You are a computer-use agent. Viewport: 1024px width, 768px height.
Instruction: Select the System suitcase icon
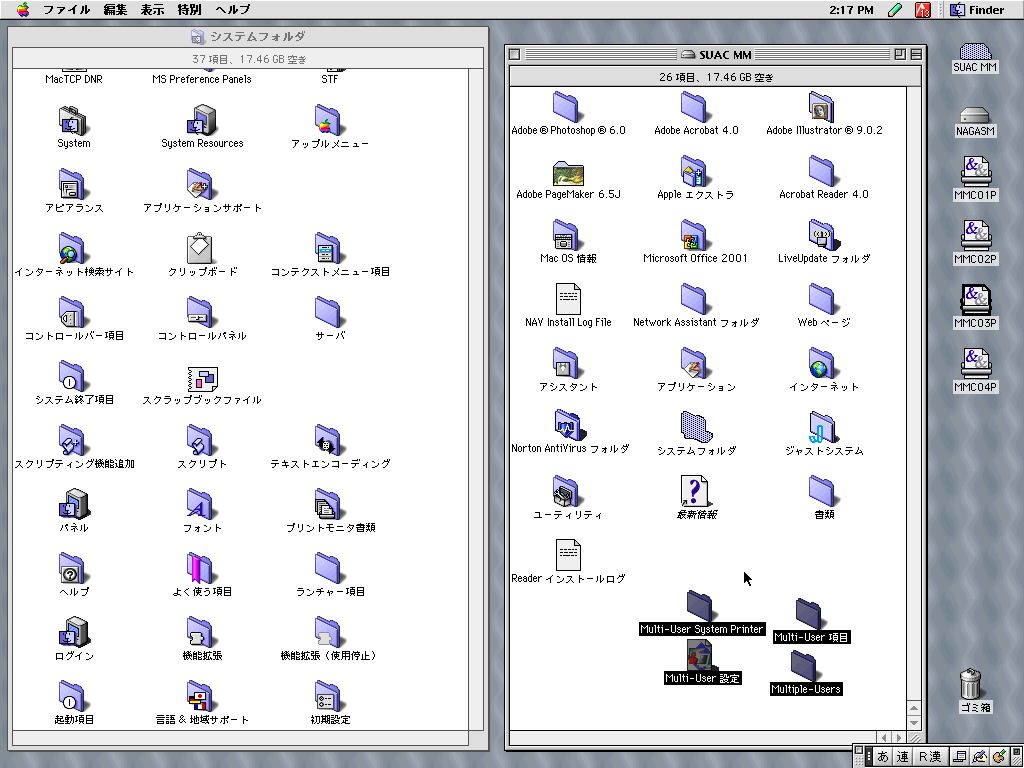pos(73,121)
